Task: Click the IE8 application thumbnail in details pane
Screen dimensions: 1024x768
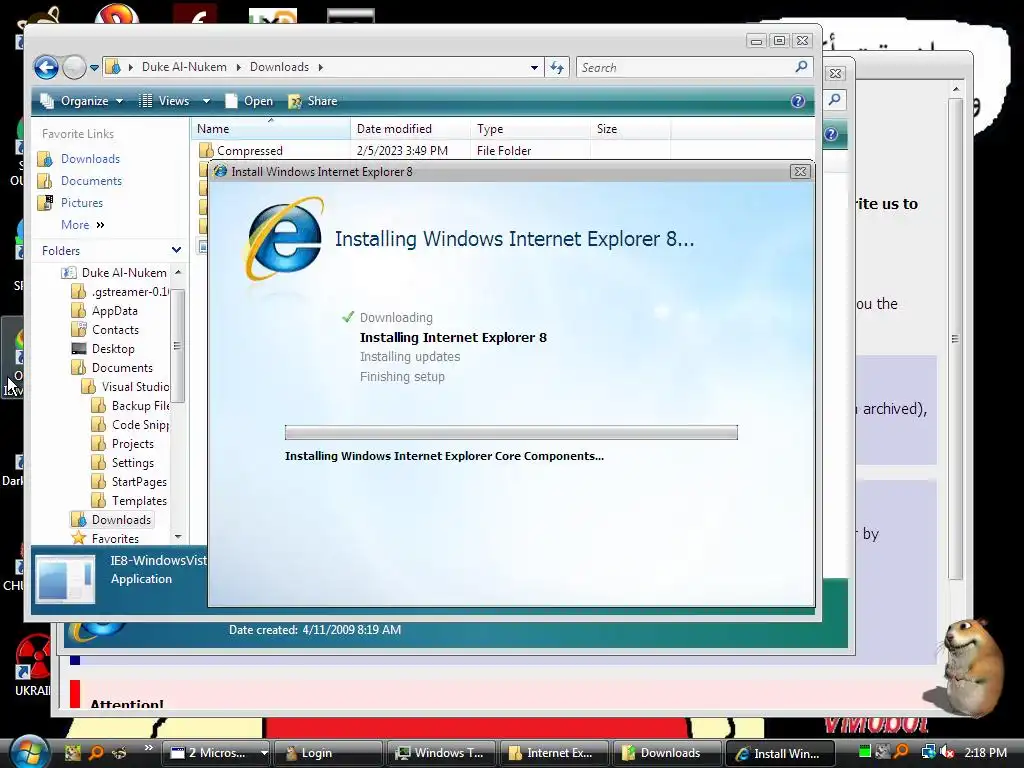Action: click(x=65, y=579)
